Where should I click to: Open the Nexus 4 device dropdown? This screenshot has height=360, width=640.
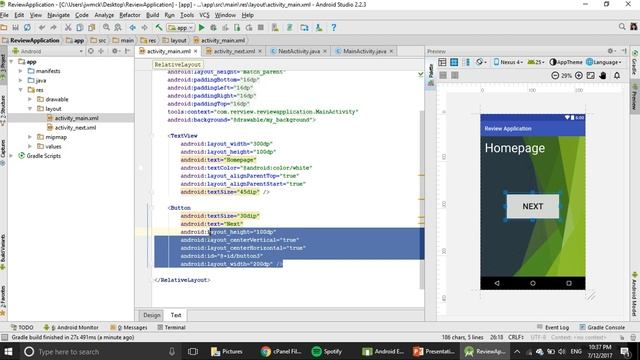508,62
